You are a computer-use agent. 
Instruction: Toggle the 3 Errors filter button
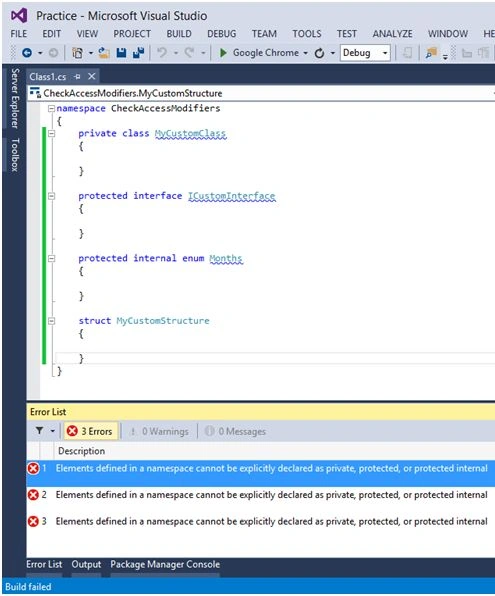90,431
